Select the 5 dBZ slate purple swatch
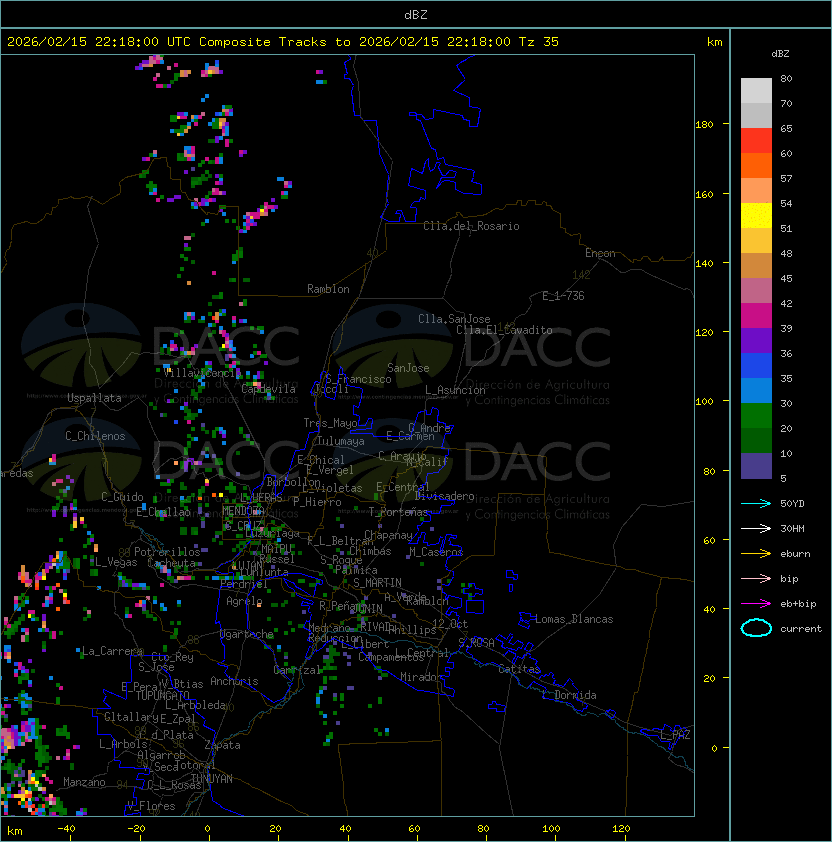Screen dimensions: 832x842 756,466
